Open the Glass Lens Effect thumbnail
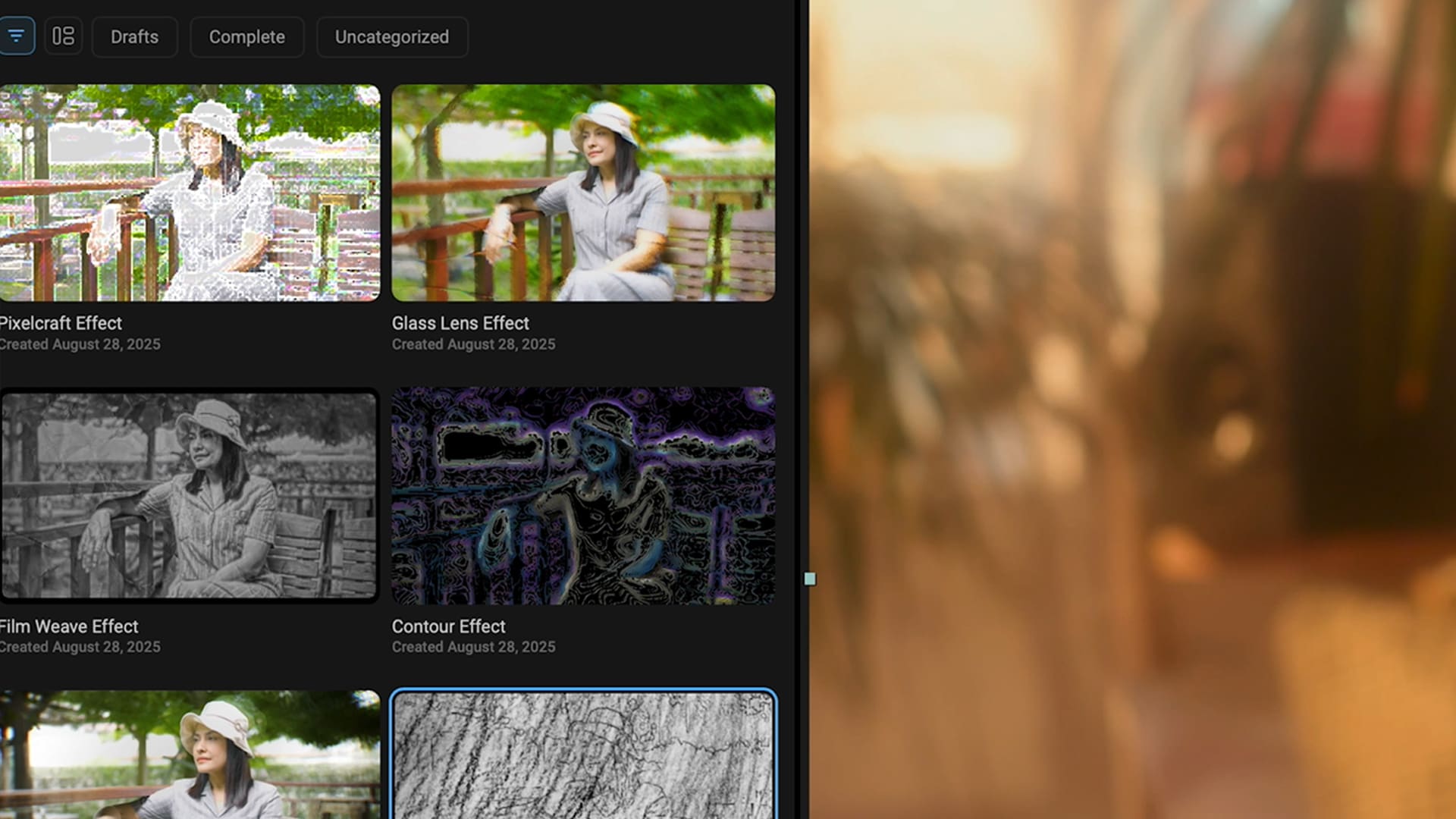Viewport: 1456px width, 819px height. [x=582, y=193]
